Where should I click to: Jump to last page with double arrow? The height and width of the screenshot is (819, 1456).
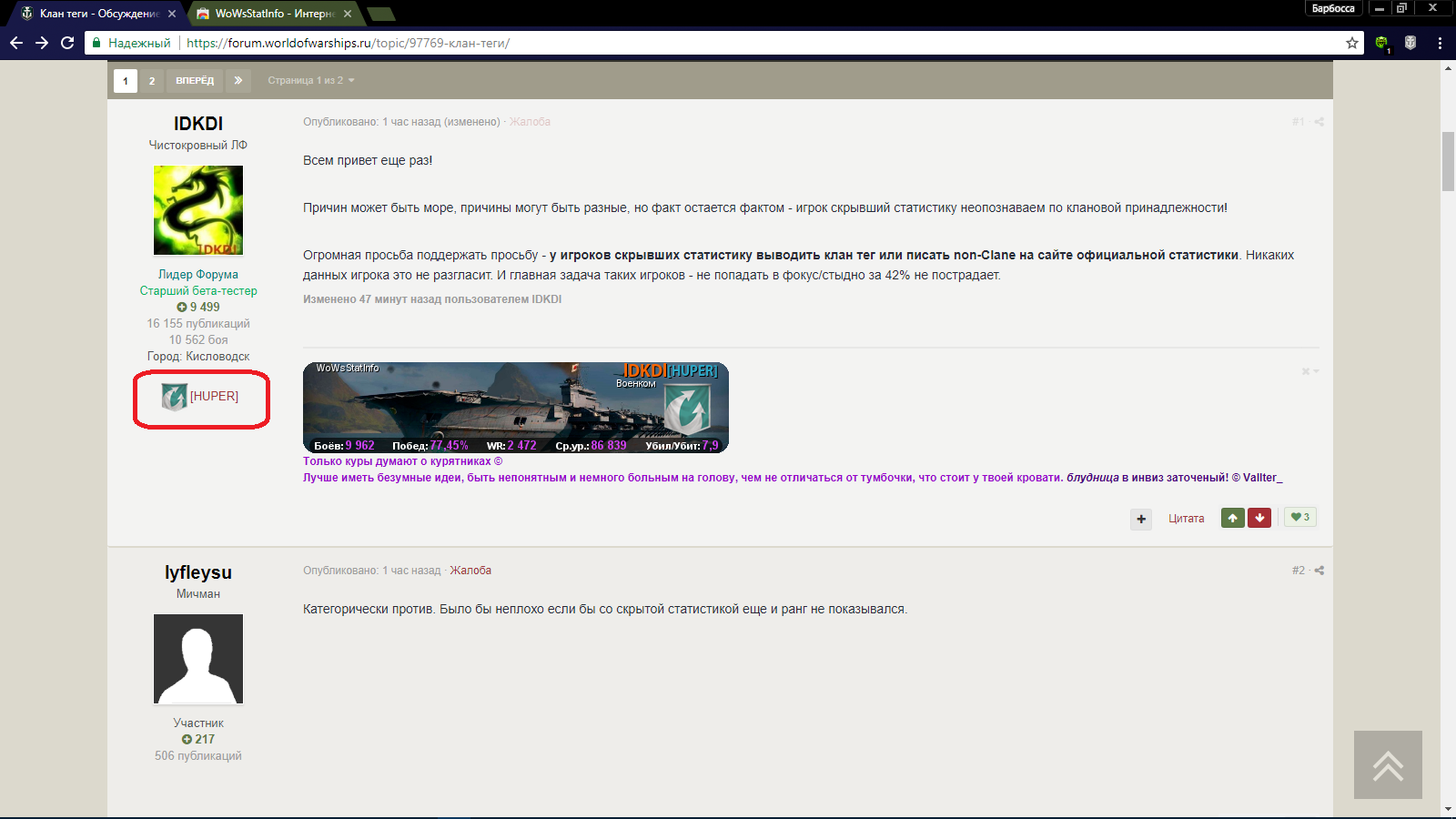click(238, 80)
